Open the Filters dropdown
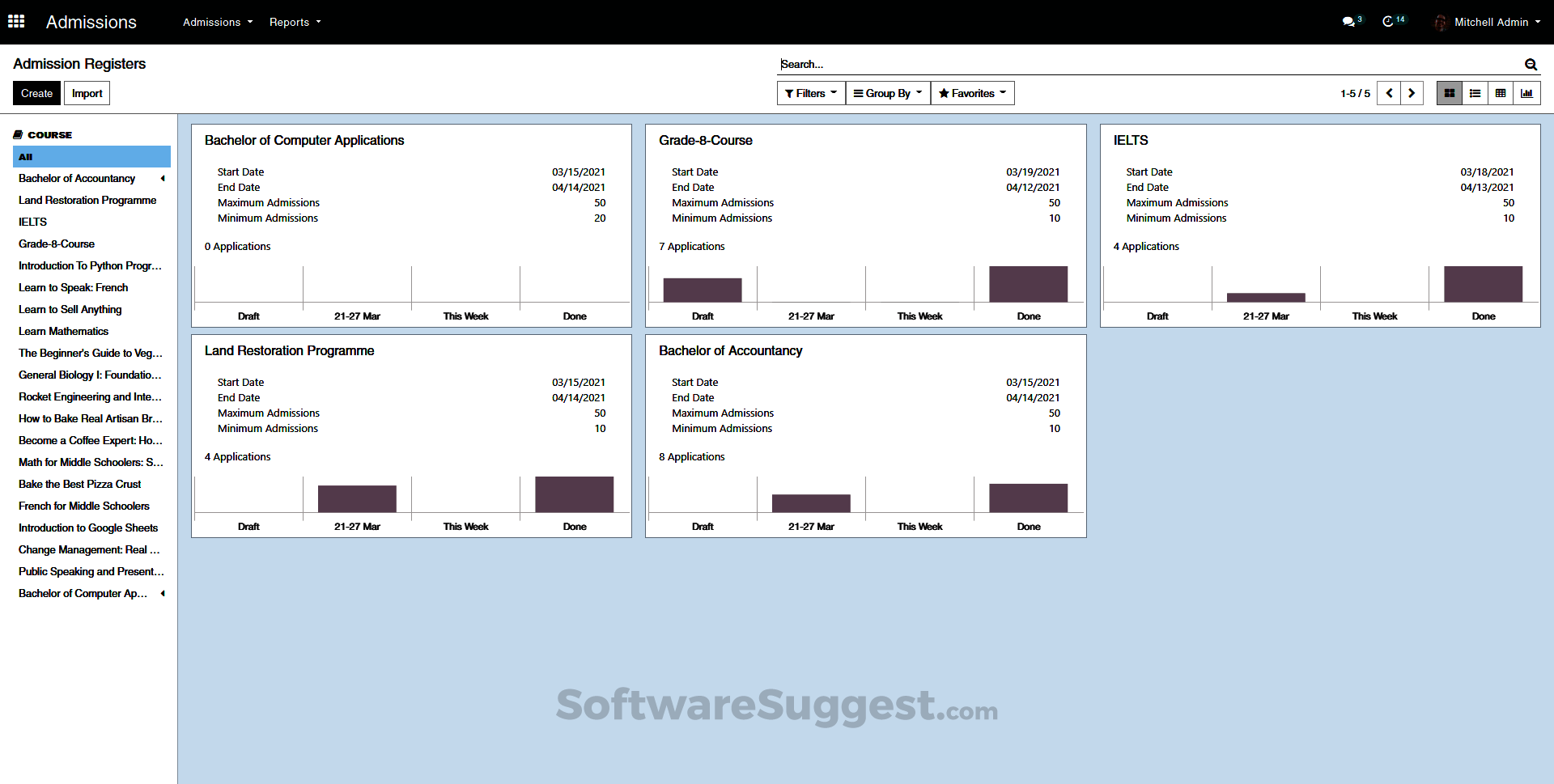Viewport: 1554px width, 784px height. (x=811, y=93)
